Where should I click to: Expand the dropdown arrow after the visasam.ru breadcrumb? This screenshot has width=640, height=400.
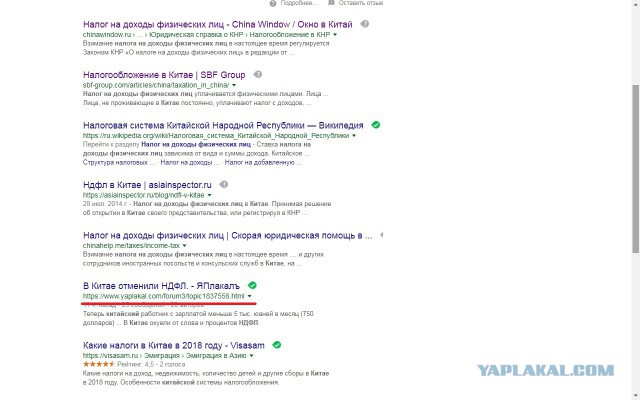pyautogui.click(x=251, y=356)
